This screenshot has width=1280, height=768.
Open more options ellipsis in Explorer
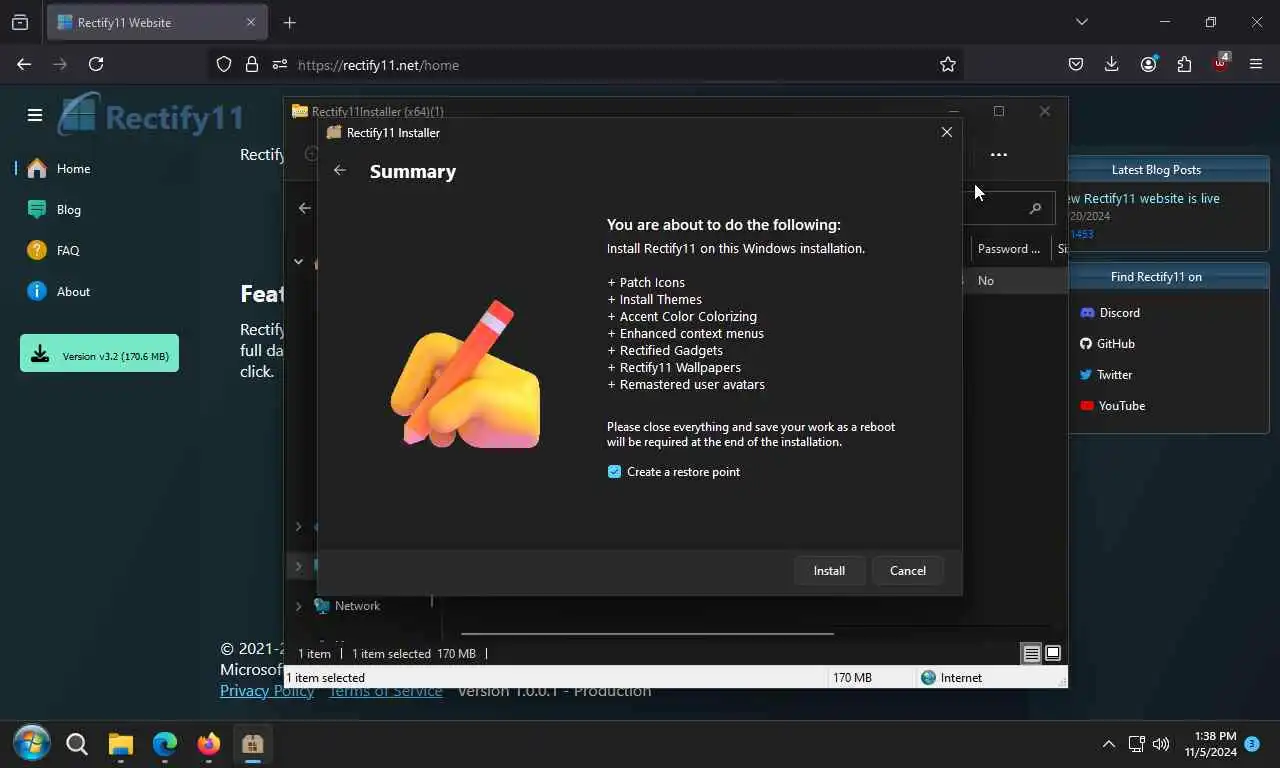point(998,154)
